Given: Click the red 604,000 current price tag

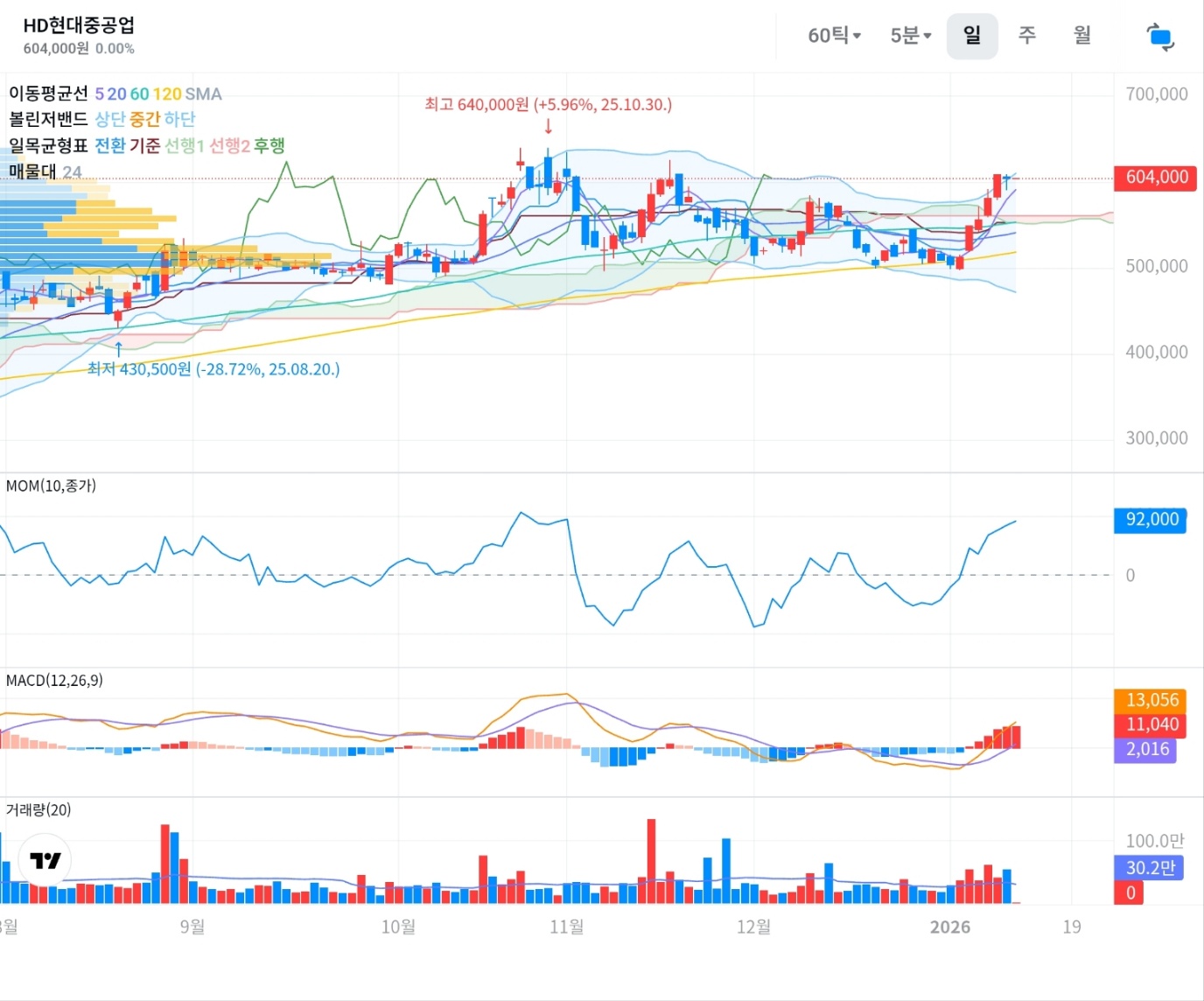Looking at the screenshot, I should tap(1155, 178).
